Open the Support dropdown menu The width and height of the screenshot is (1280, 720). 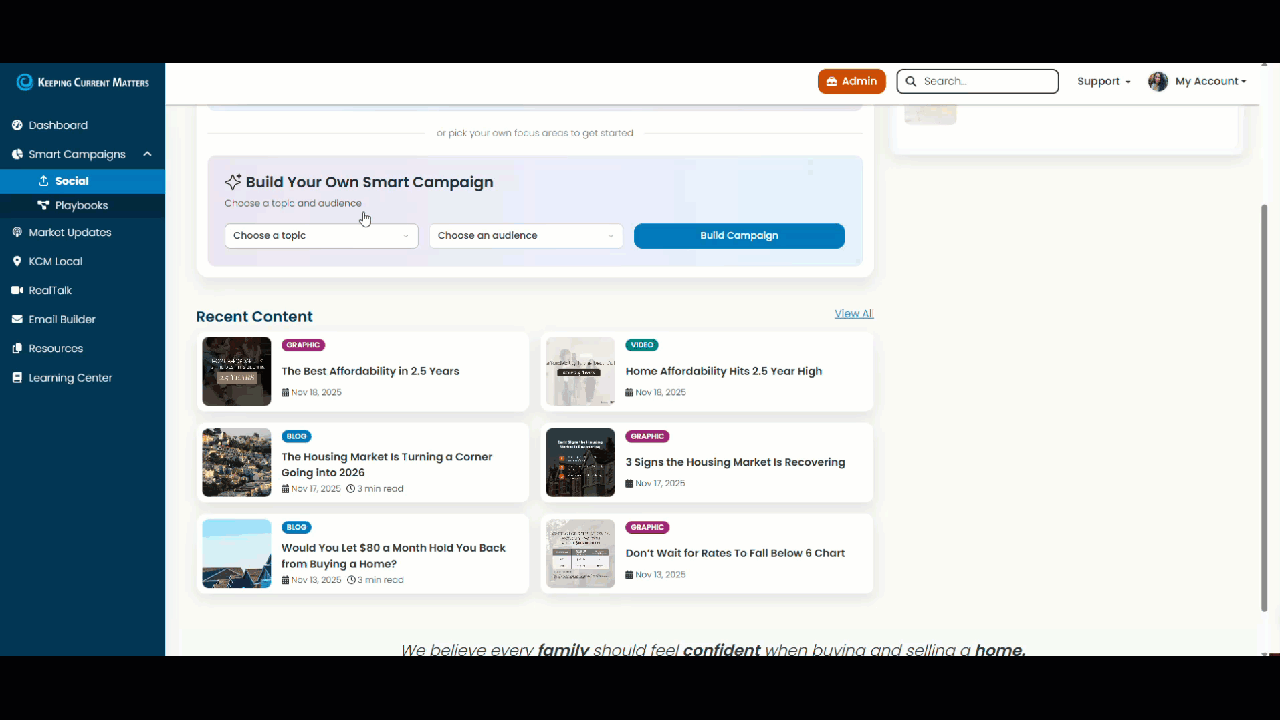(x=1103, y=81)
